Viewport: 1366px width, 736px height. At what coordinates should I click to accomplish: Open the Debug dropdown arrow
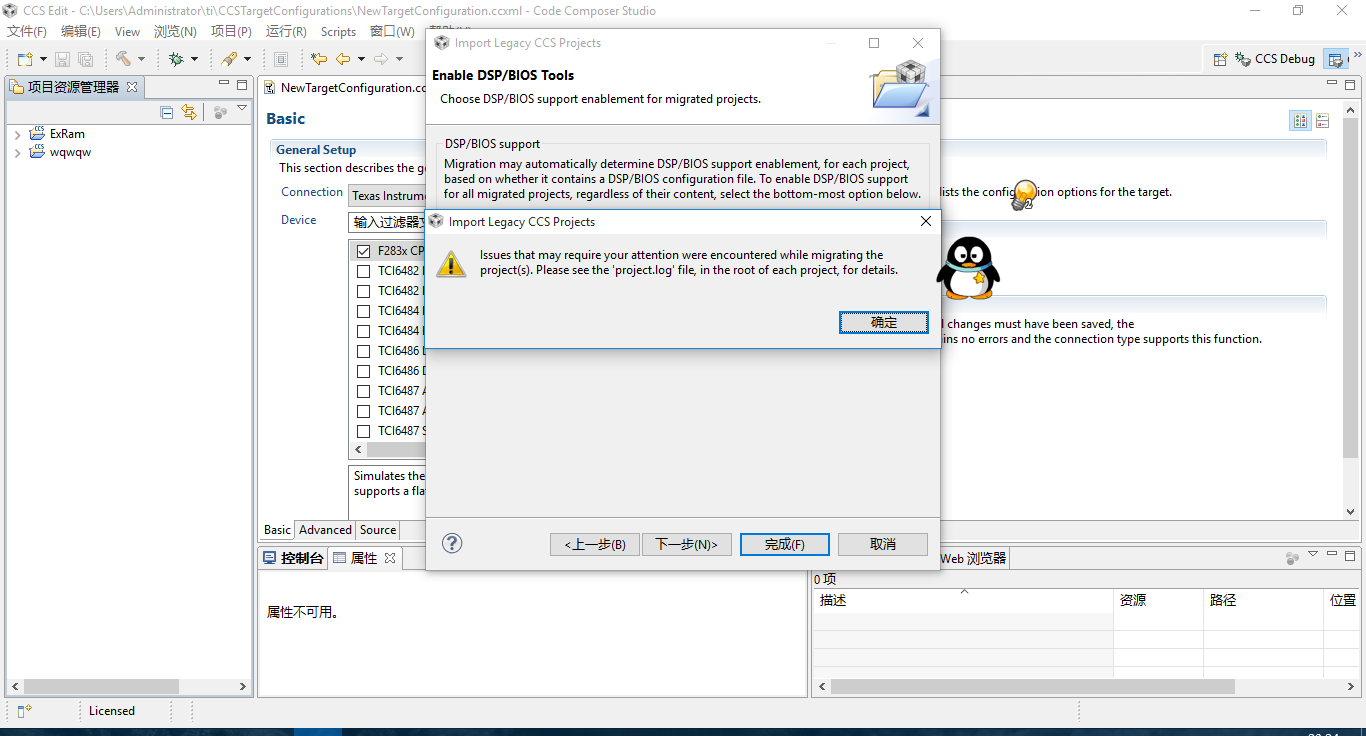(x=194, y=60)
